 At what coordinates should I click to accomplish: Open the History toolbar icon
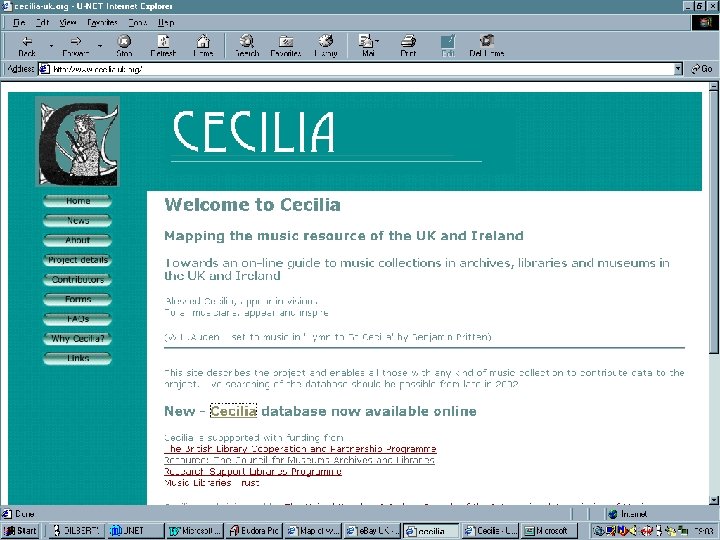[326, 45]
